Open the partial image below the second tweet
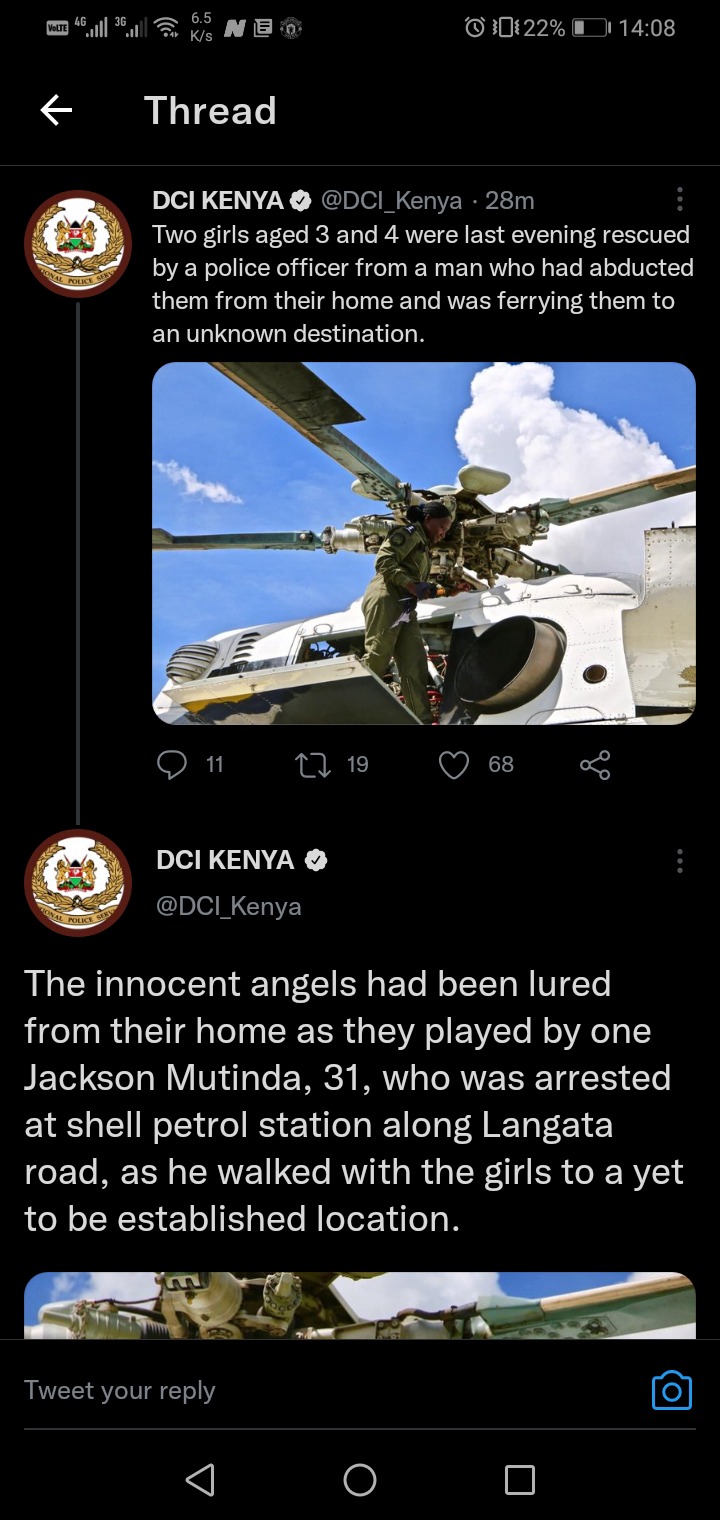 click(360, 1305)
